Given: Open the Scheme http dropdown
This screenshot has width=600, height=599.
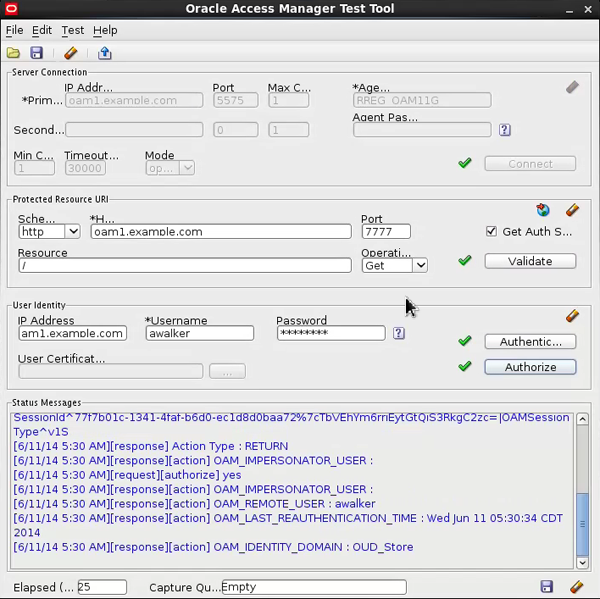Looking at the screenshot, I should 73,232.
